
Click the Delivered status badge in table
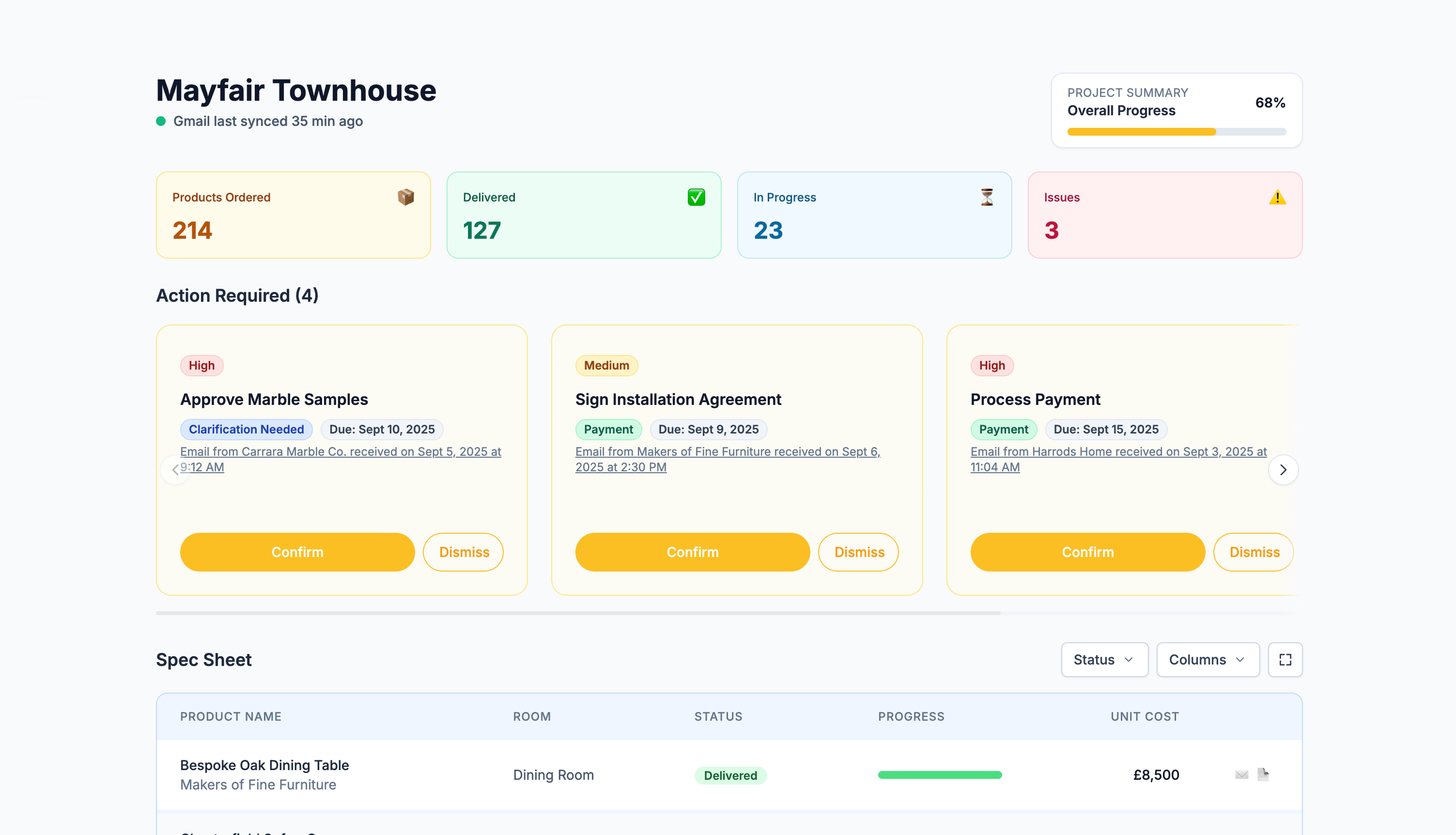tap(730, 775)
